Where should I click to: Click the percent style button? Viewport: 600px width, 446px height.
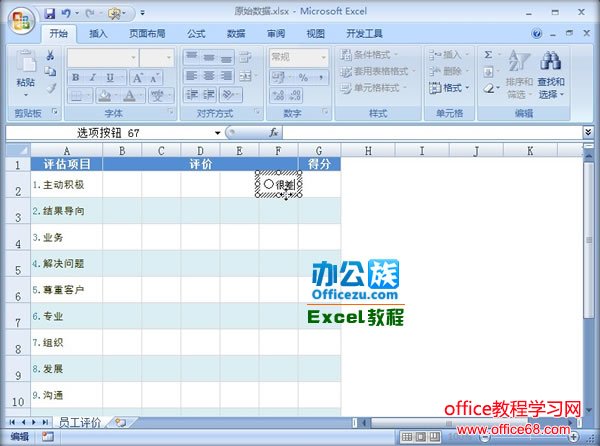click(x=303, y=77)
